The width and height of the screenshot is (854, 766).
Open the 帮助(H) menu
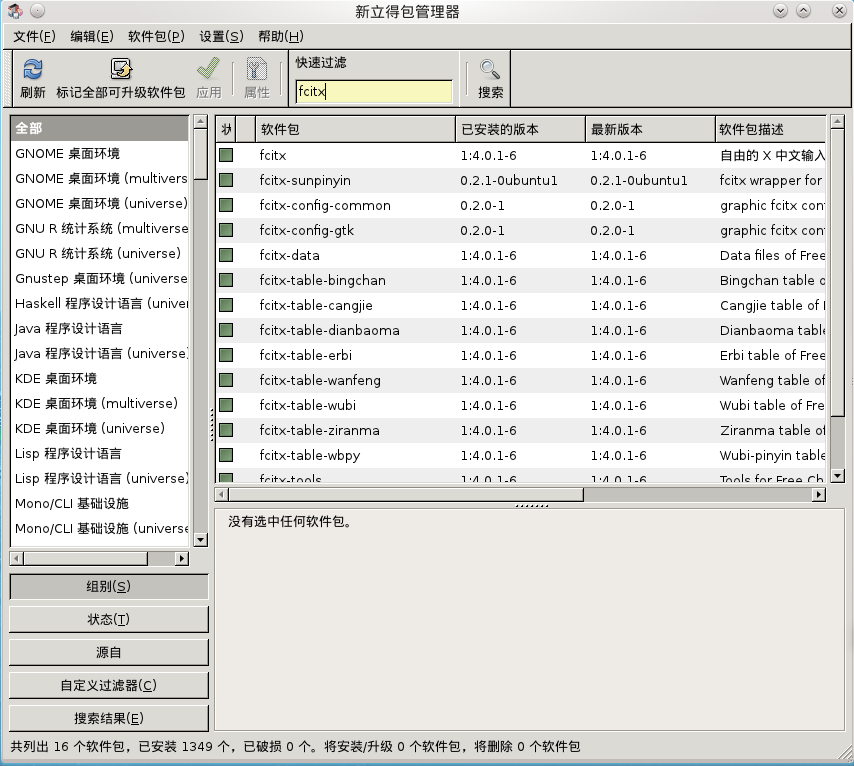[x=280, y=37]
